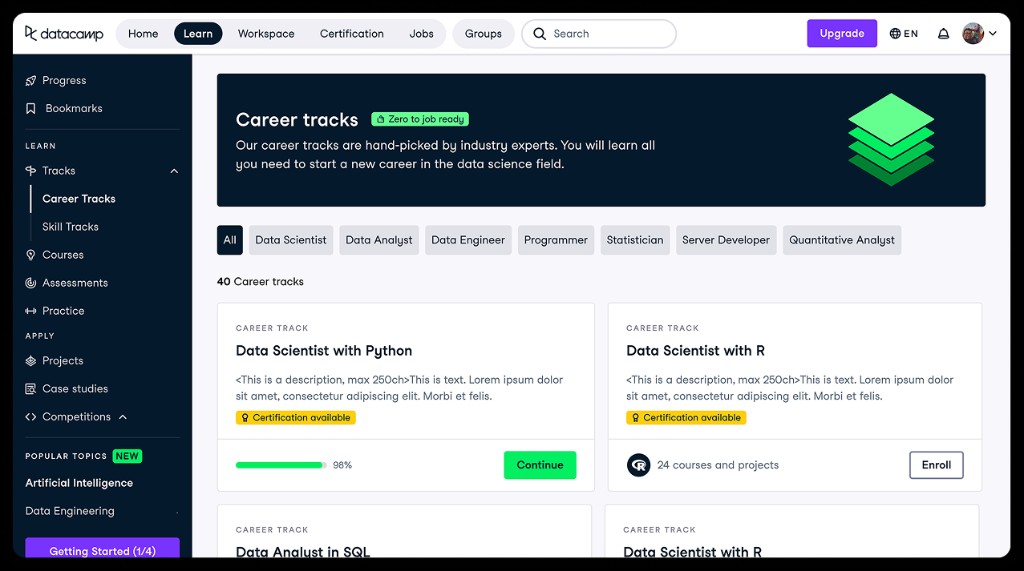Click the green Continue button

(x=540, y=465)
